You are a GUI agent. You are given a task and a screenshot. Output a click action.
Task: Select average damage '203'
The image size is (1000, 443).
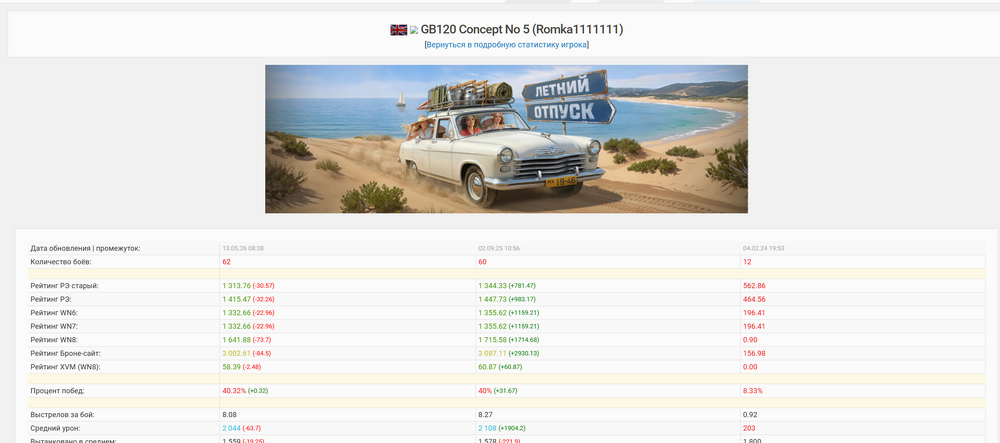749,428
